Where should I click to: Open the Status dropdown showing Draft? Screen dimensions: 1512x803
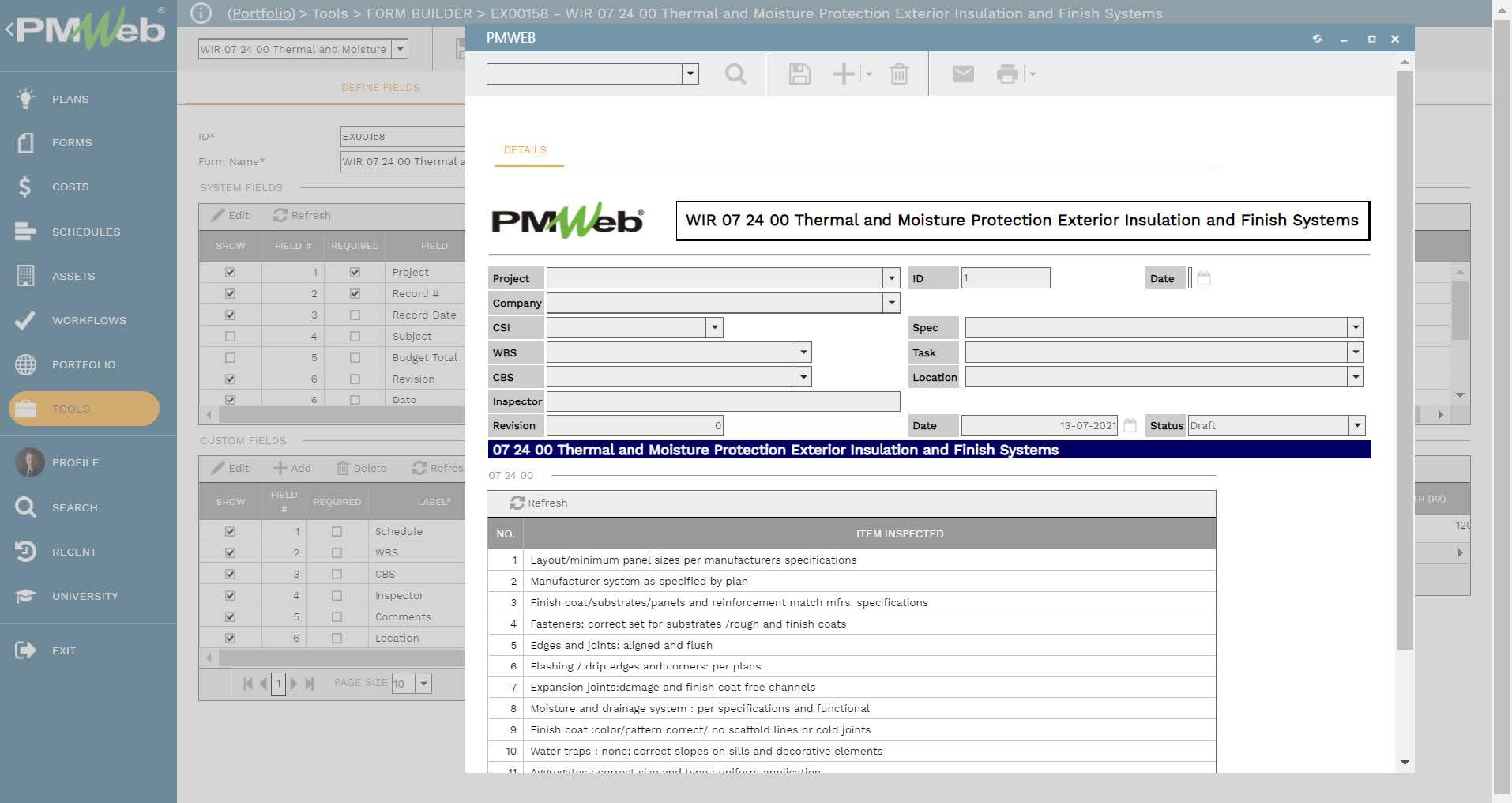1356,426
